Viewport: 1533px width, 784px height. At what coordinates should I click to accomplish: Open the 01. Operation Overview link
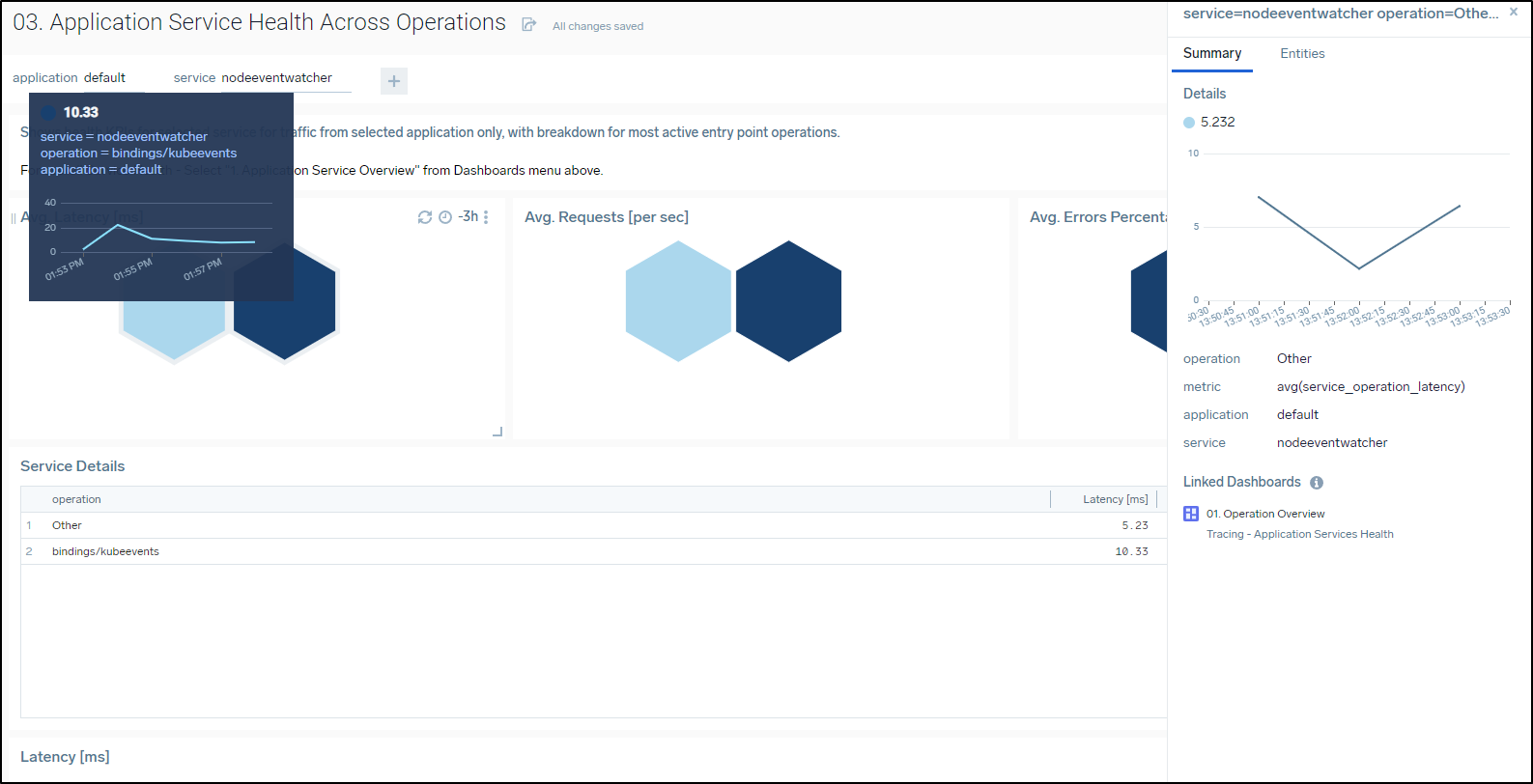(x=1265, y=514)
